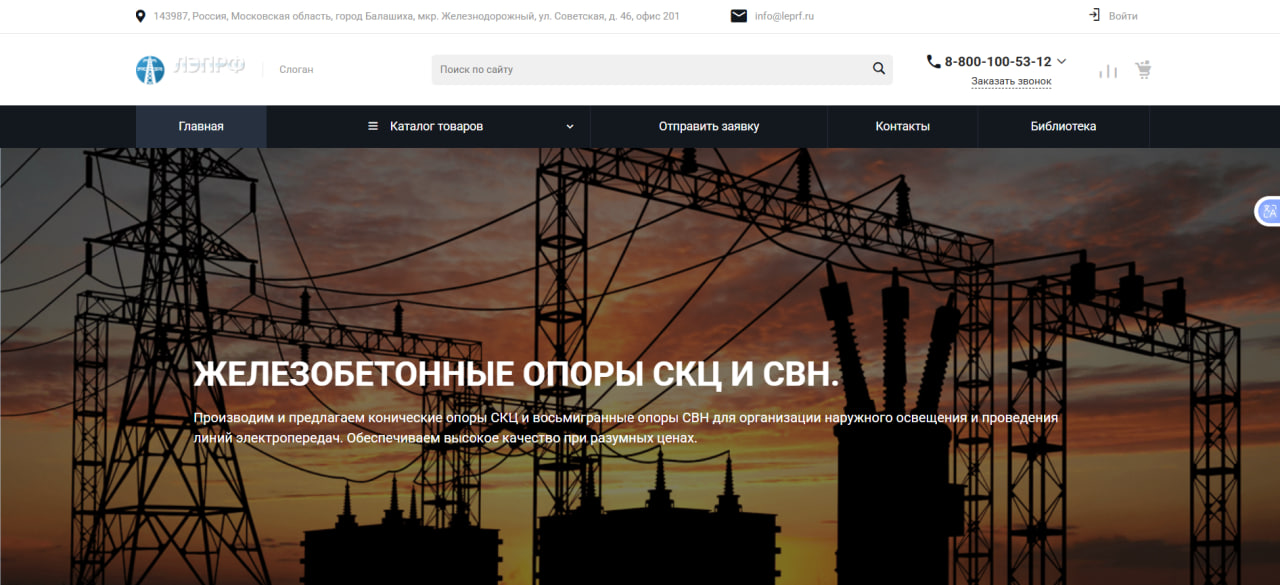The image size is (1280, 585).
Task: Open the Отправить заявку menu item
Action: coord(708,127)
